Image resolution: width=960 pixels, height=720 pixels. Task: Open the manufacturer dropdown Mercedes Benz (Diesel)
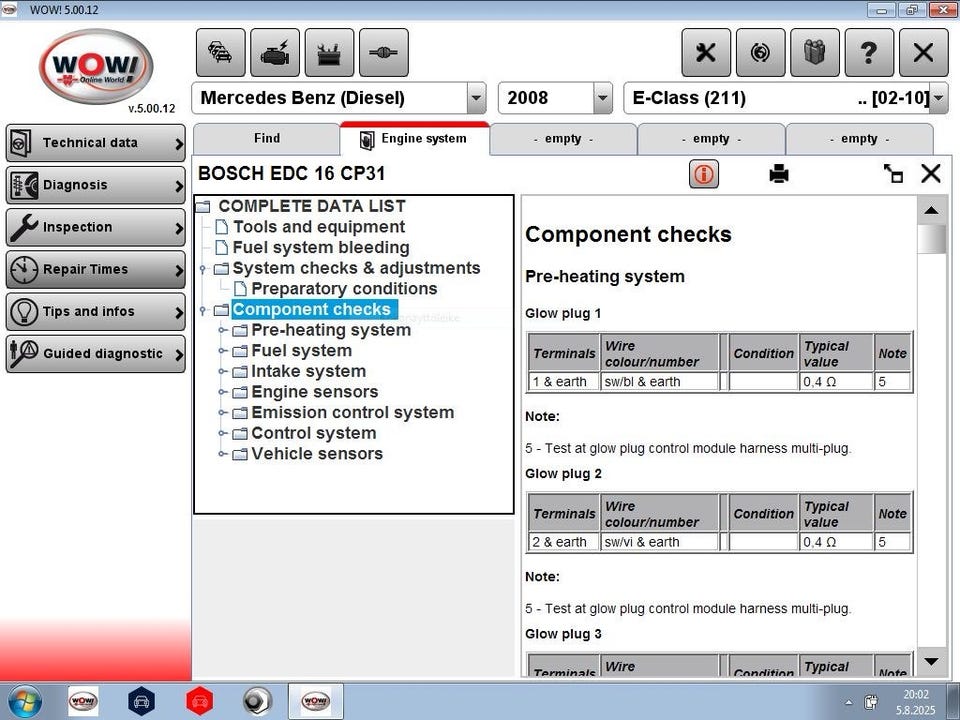[339, 98]
